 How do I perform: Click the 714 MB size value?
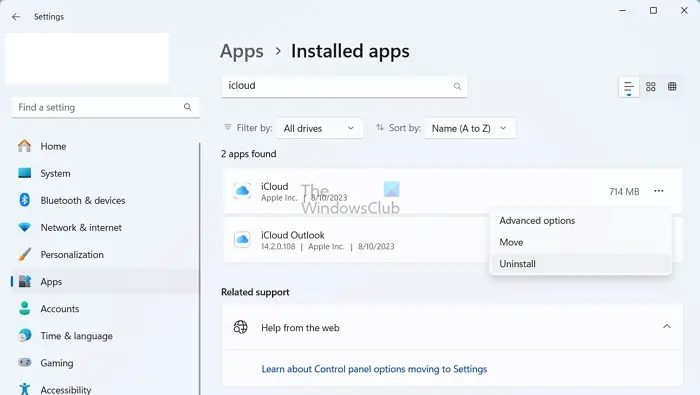click(x=624, y=191)
